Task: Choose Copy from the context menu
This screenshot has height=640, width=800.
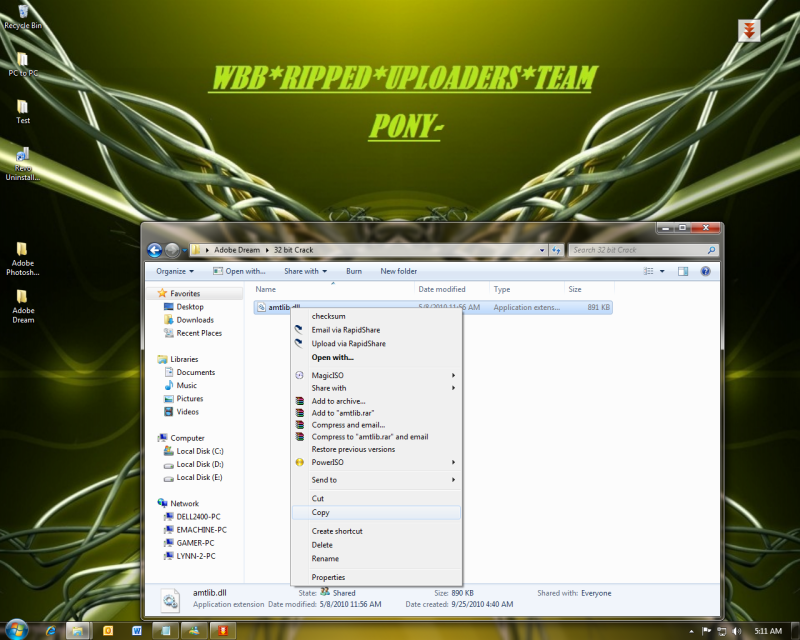Action: pos(376,512)
